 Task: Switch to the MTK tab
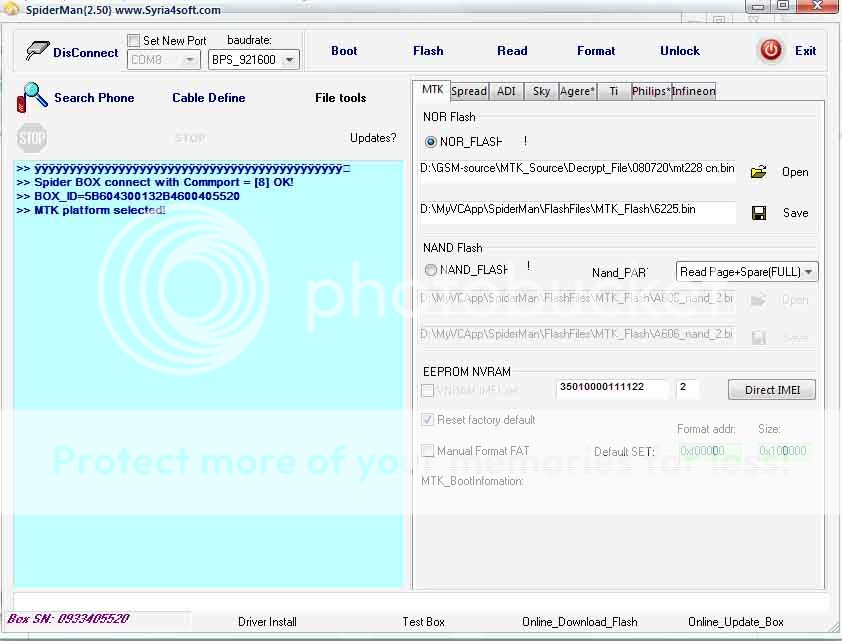432,90
